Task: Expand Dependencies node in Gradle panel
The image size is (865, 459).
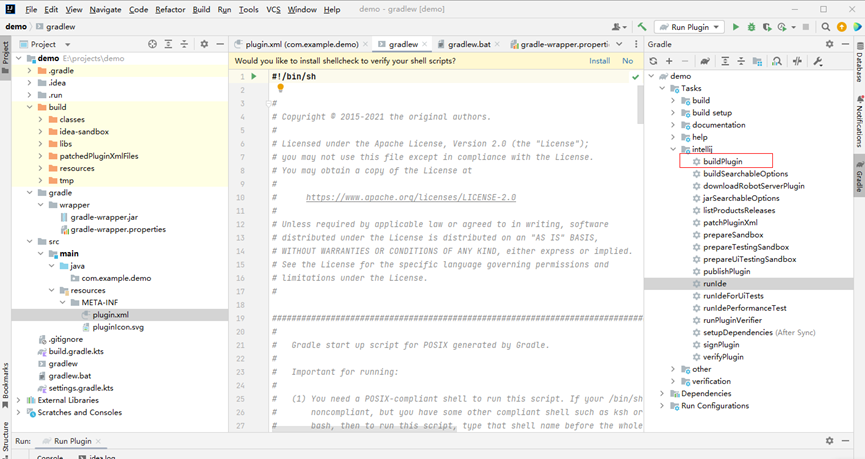Action: click(662, 393)
